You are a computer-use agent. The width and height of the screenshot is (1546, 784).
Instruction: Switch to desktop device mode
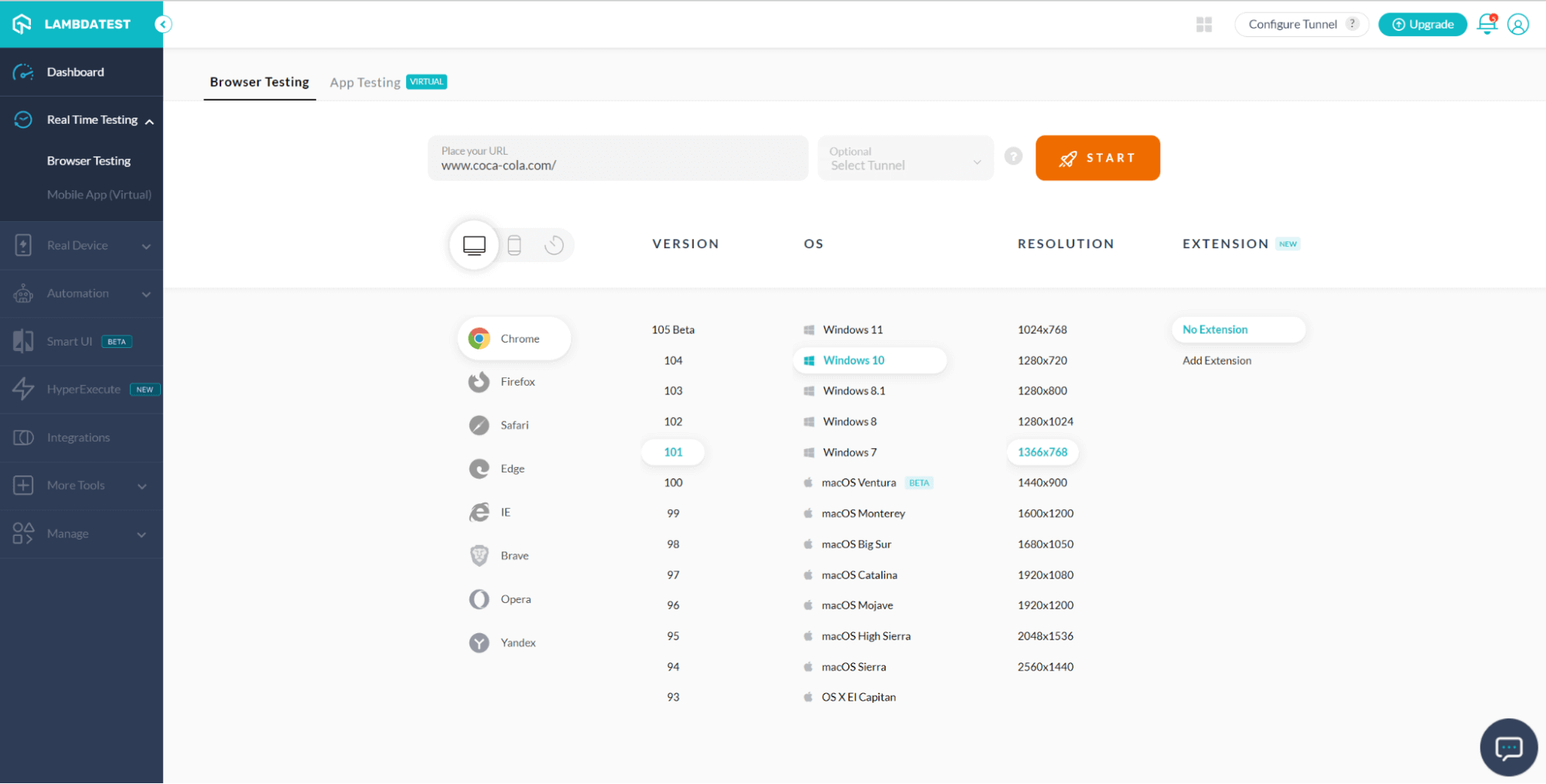point(474,246)
